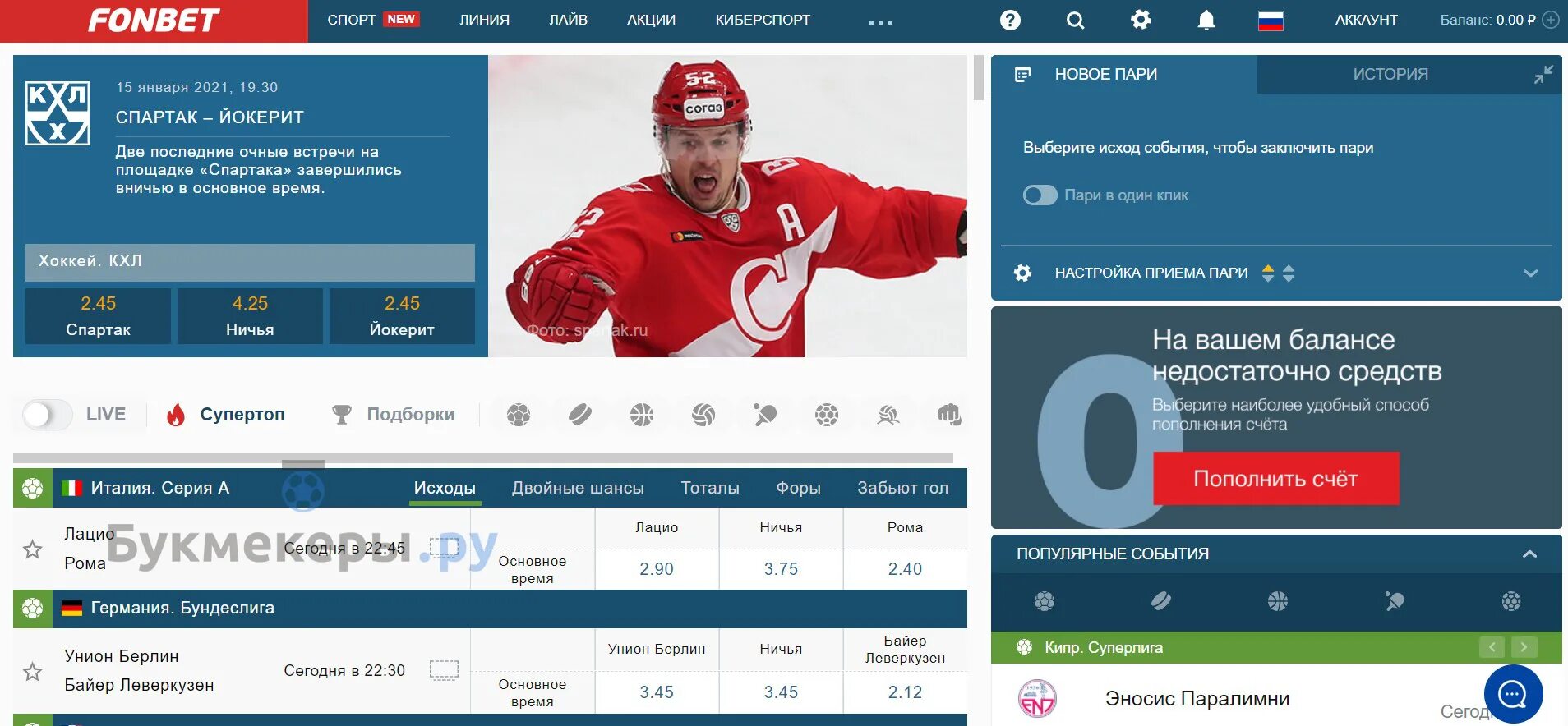This screenshot has height=726, width=1568.
Task: Select basketball in Popular Events panel
Action: (x=1278, y=601)
